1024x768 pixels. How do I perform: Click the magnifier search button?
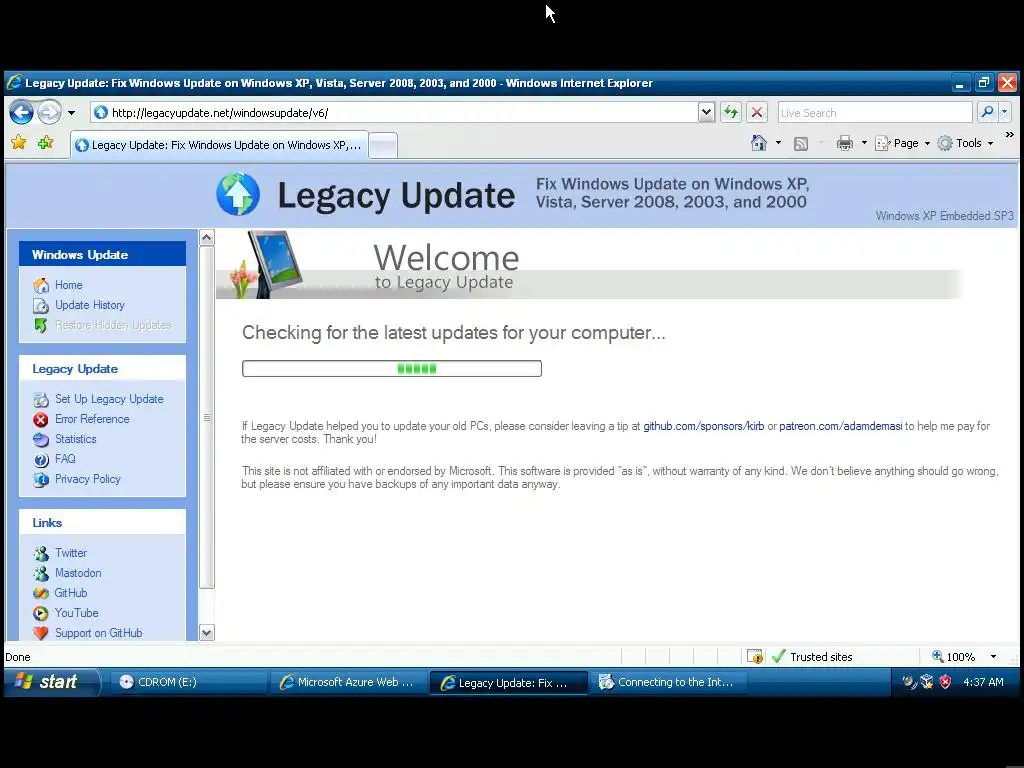pos(987,112)
